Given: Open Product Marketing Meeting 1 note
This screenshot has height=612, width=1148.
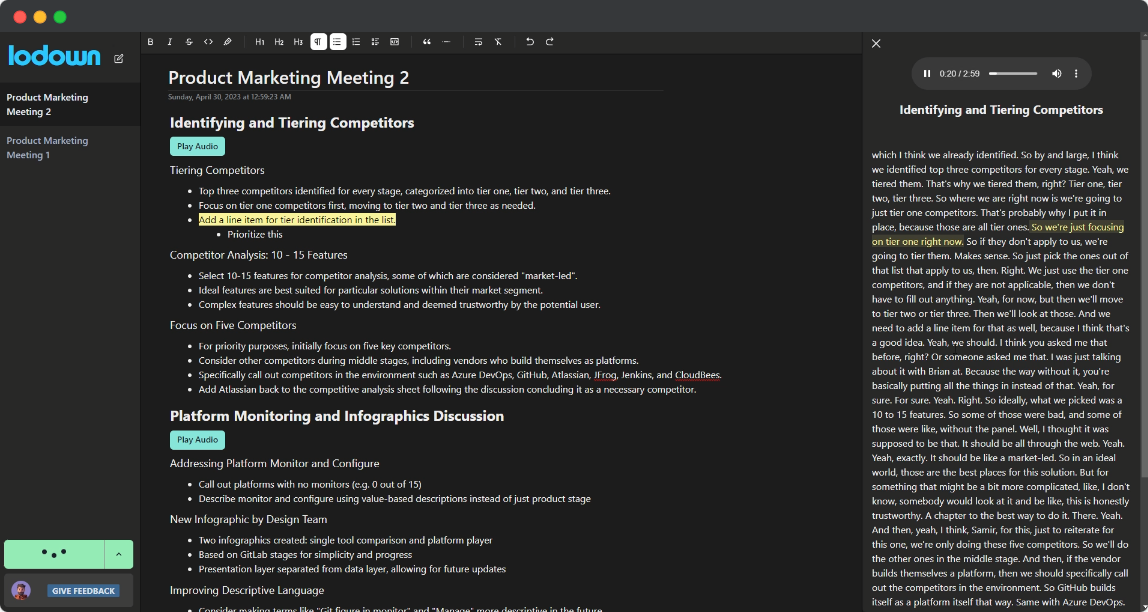Looking at the screenshot, I should pos(47,148).
